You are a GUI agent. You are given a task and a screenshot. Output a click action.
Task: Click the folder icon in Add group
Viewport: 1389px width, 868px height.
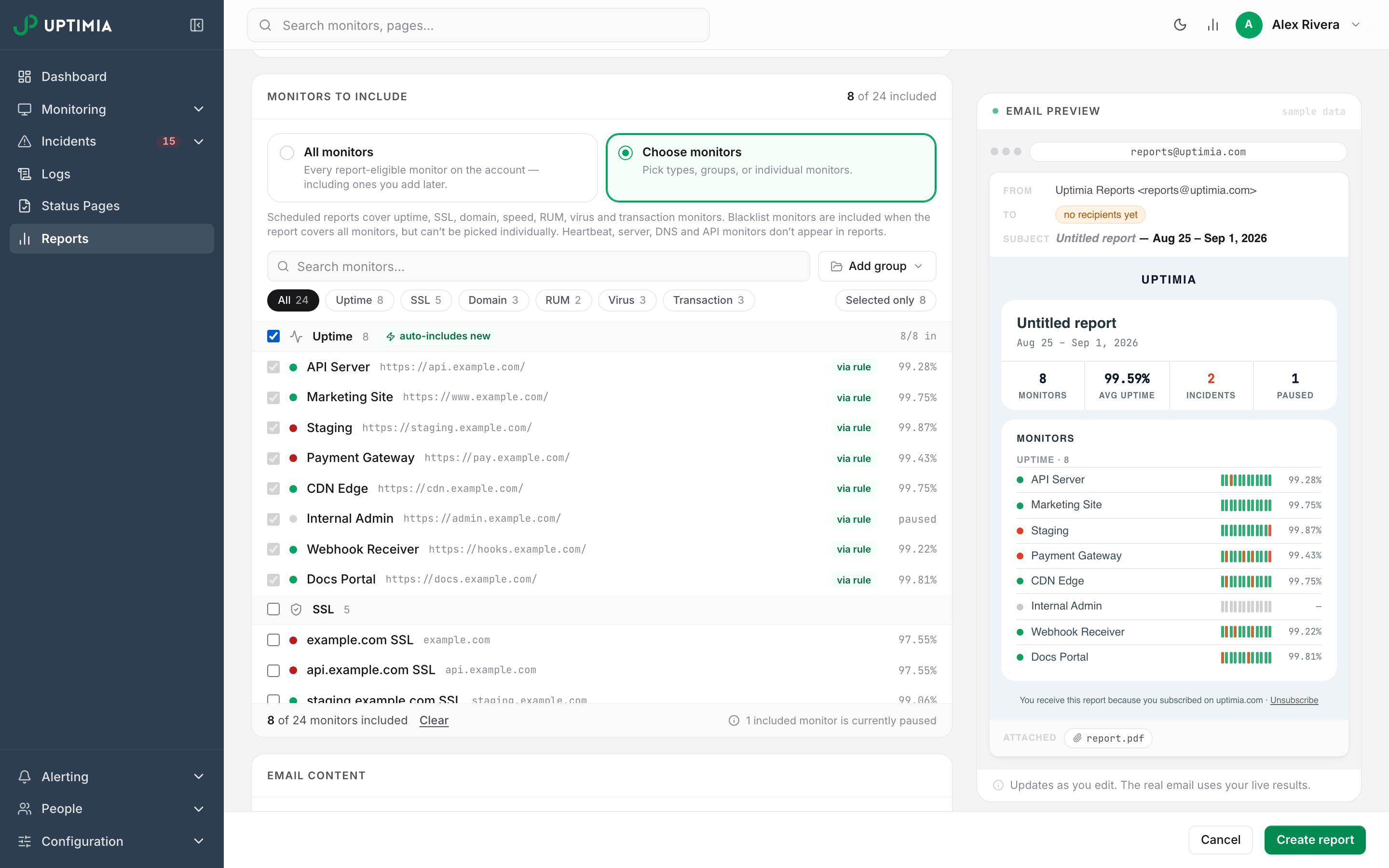click(837, 266)
